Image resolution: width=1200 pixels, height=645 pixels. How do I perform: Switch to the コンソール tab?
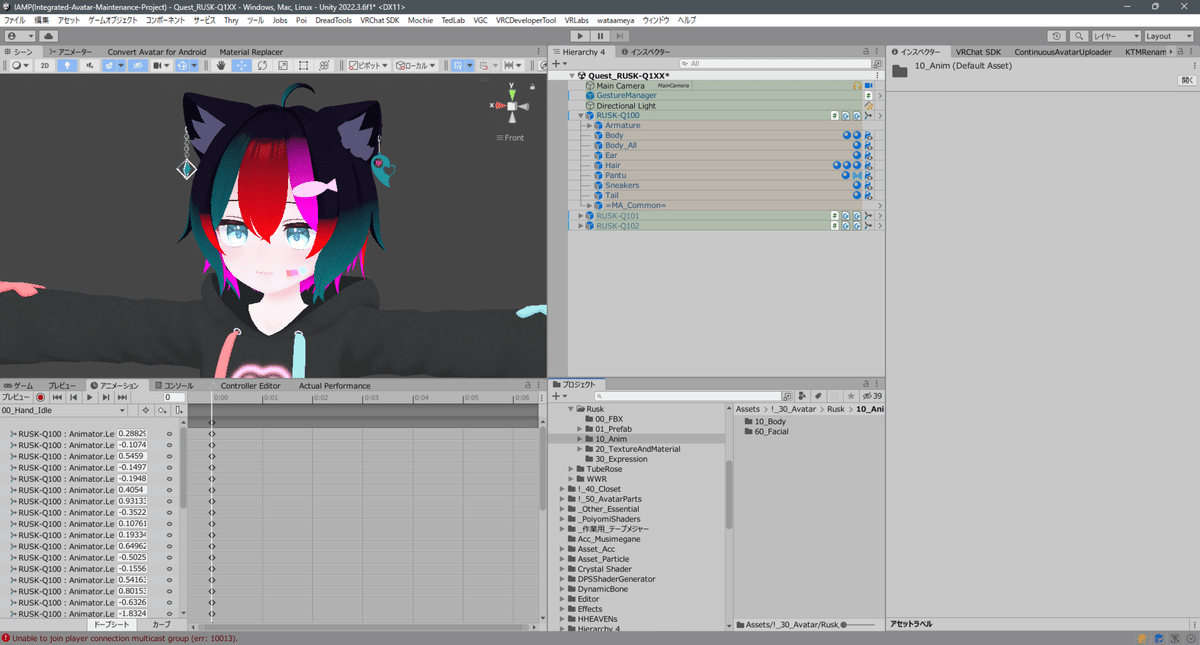tap(174, 385)
